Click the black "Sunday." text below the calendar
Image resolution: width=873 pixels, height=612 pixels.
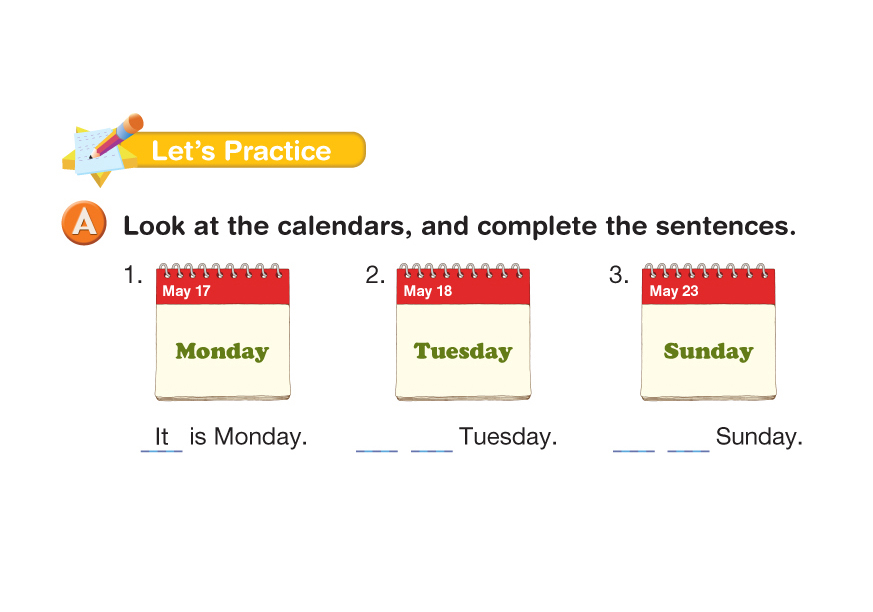pos(759,437)
